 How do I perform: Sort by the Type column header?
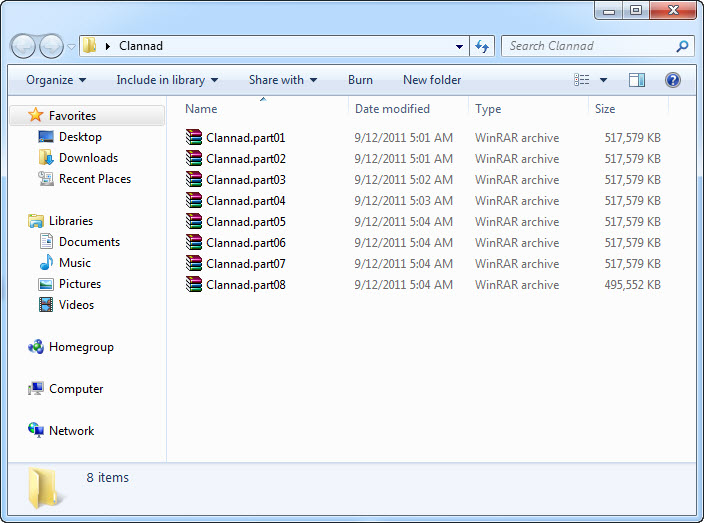coord(528,109)
